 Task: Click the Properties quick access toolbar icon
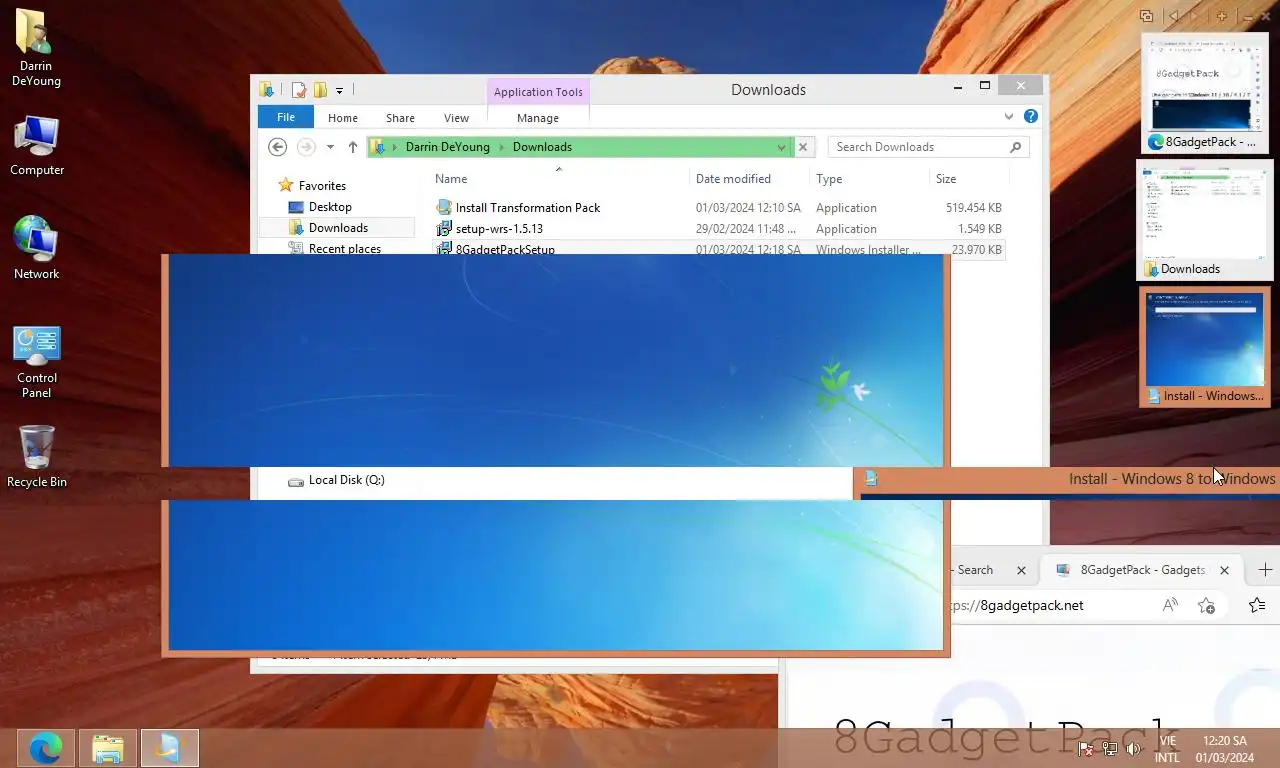299,90
